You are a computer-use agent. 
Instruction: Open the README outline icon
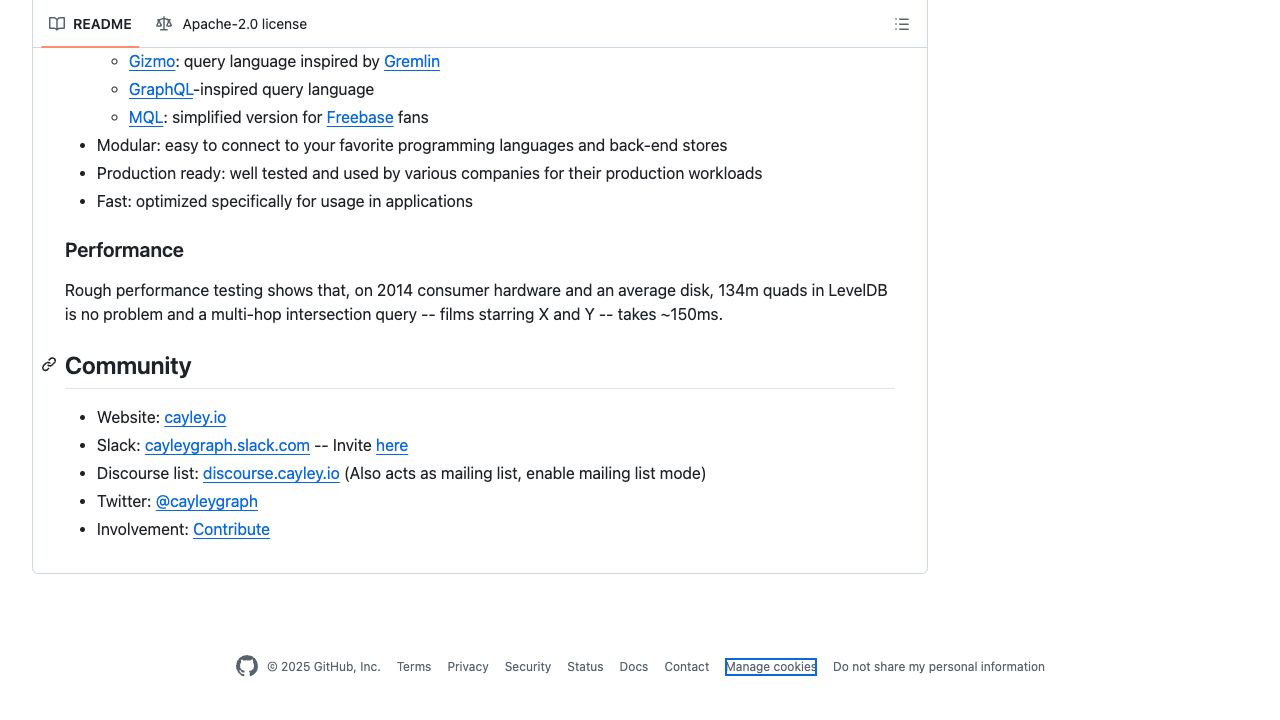tap(902, 24)
